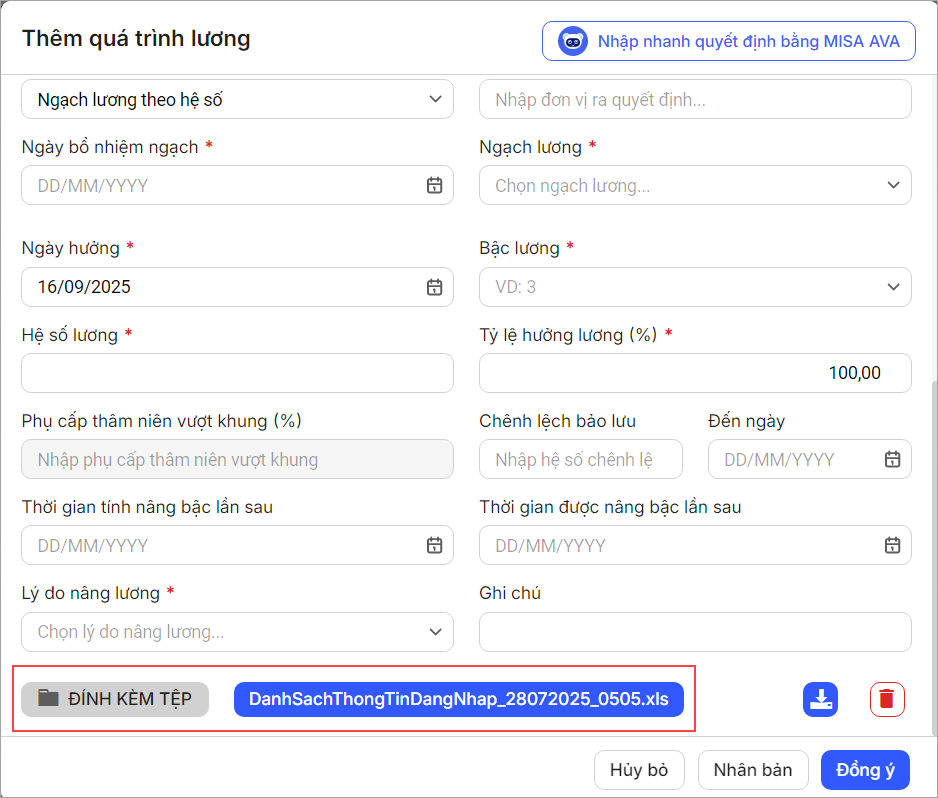Click the Nhân bản button

tap(752, 770)
